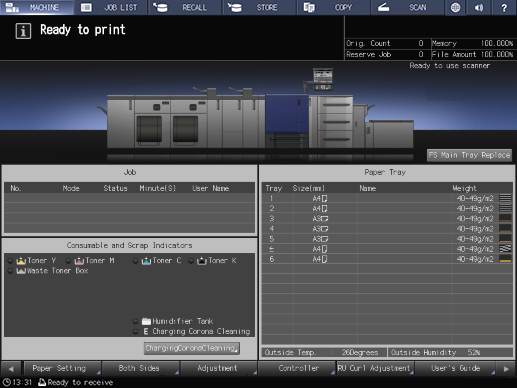517x388 pixels.
Task: Open the SCAN tab
Action: 408,7
